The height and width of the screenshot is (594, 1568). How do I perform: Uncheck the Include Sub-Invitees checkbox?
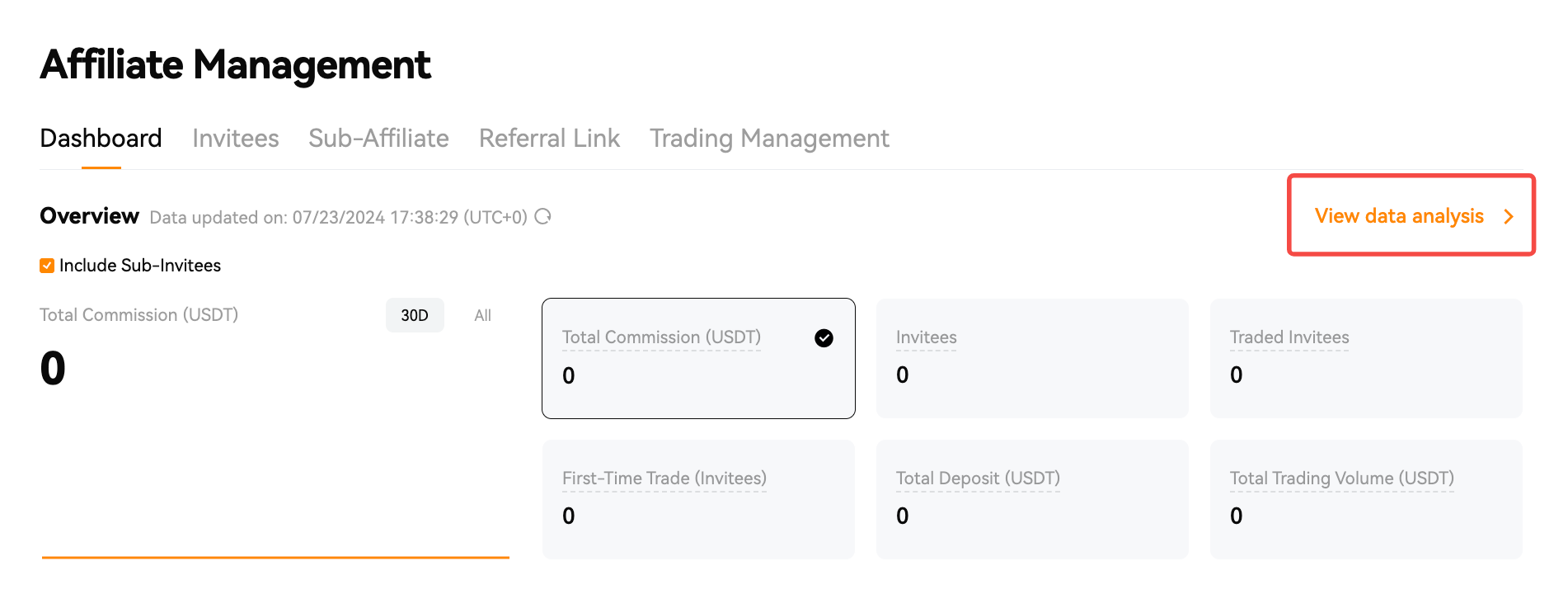click(47, 266)
